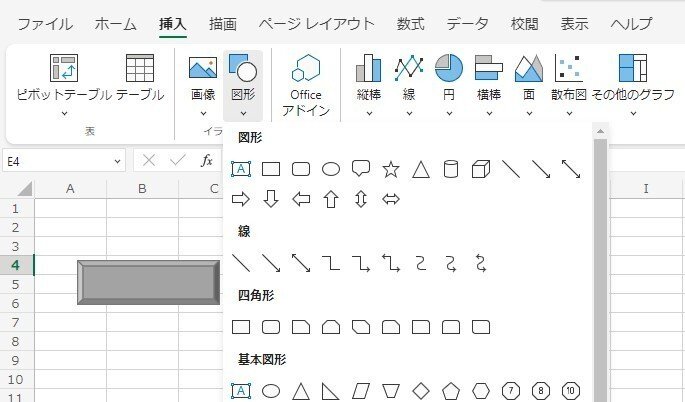Select the up-down double arrow shape
This screenshot has width=685, height=402.
click(361, 199)
